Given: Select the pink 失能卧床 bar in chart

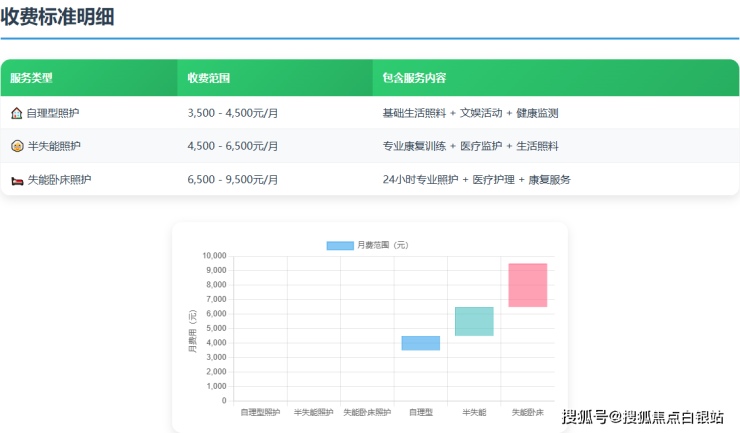Looking at the screenshot, I should [527, 285].
